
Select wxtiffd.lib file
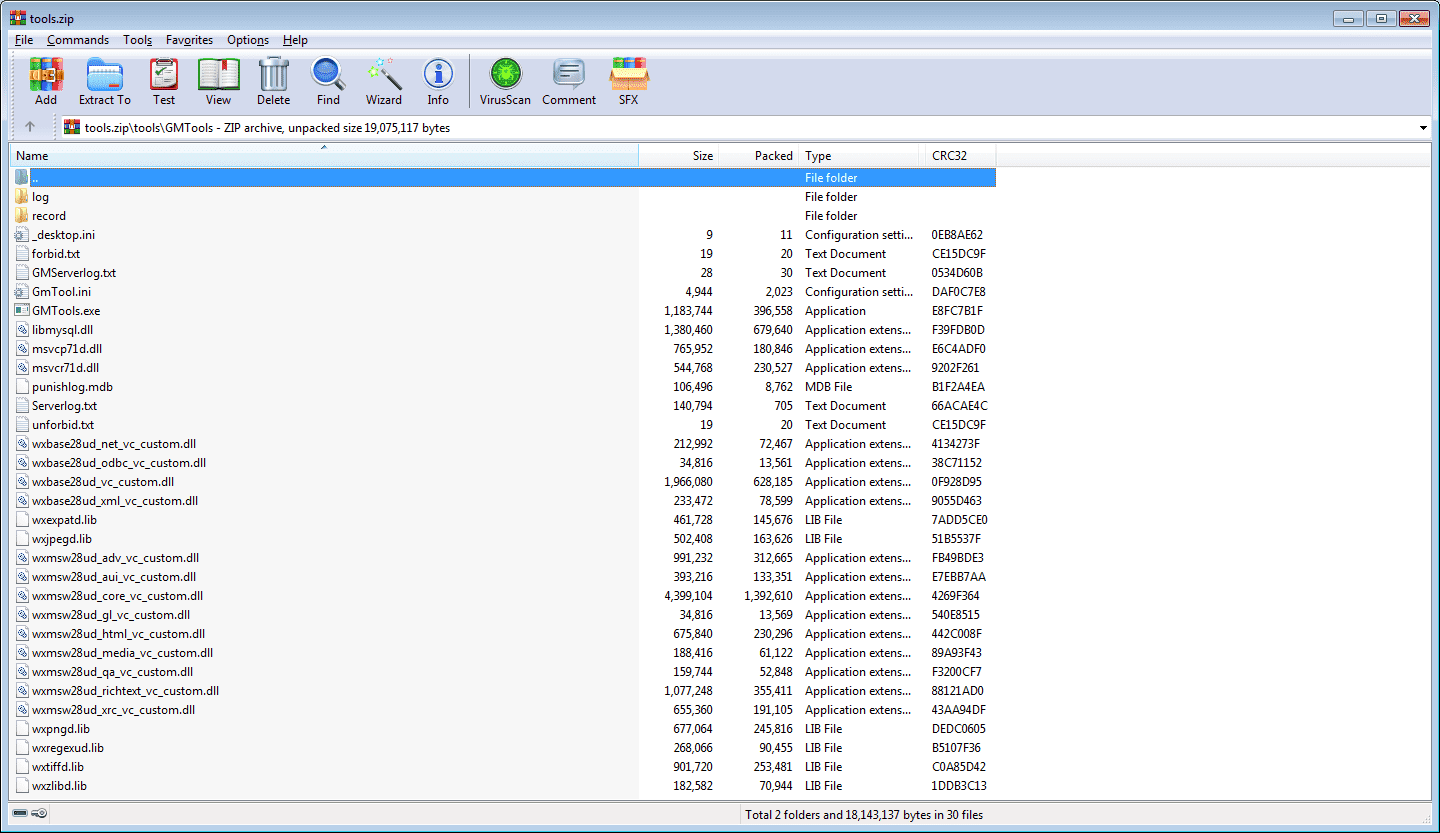(x=58, y=767)
